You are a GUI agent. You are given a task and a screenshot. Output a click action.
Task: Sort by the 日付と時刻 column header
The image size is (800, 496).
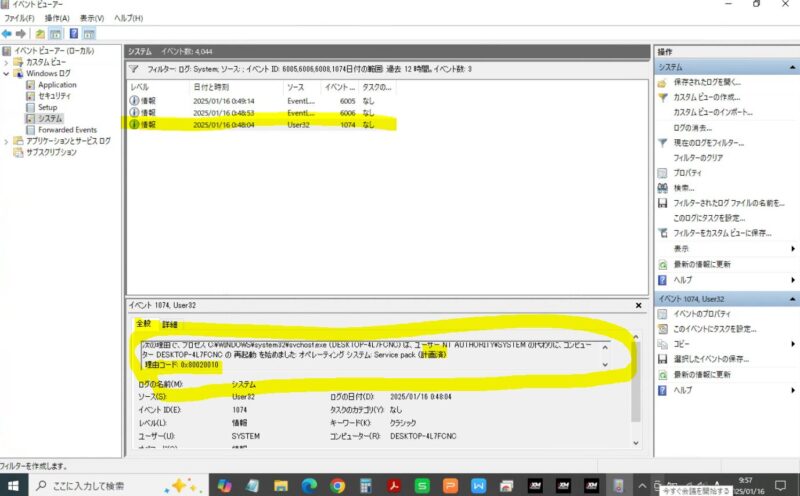pyautogui.click(x=236, y=87)
